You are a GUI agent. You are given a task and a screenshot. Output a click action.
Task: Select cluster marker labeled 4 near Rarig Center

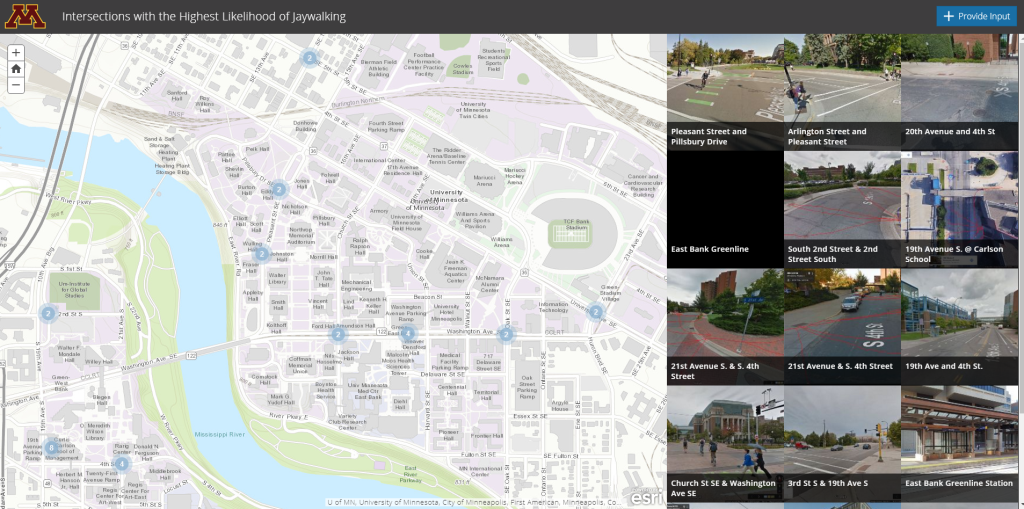click(121, 464)
